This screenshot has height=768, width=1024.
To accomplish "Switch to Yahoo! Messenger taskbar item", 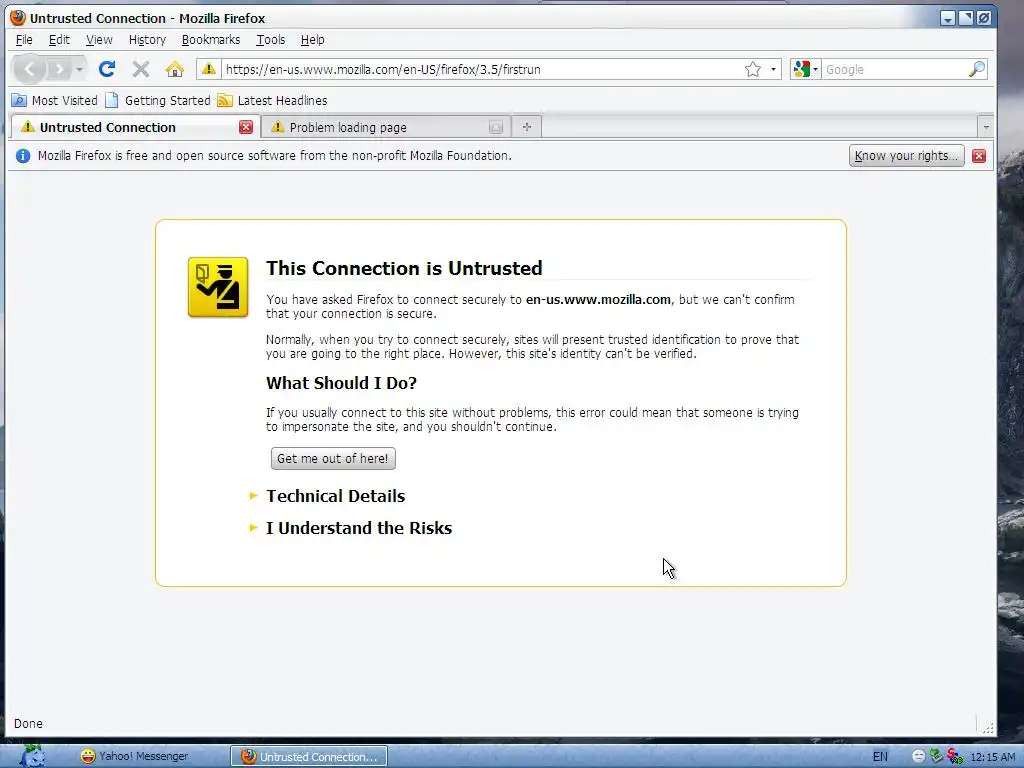I will pyautogui.click(x=135, y=756).
